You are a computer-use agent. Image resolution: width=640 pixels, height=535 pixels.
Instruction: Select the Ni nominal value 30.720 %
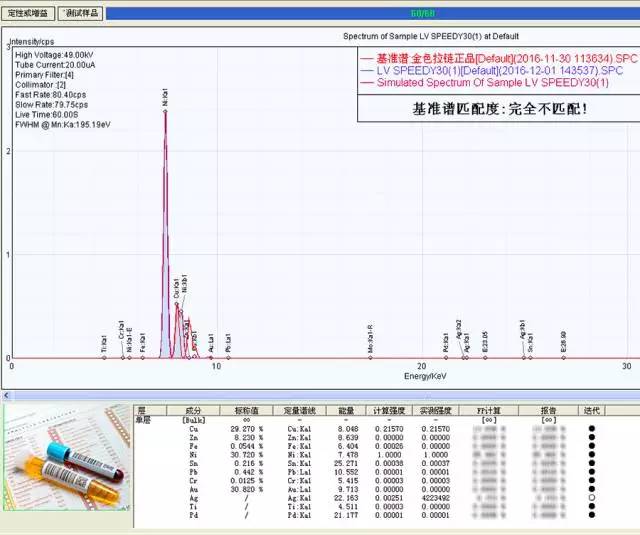(x=247, y=455)
